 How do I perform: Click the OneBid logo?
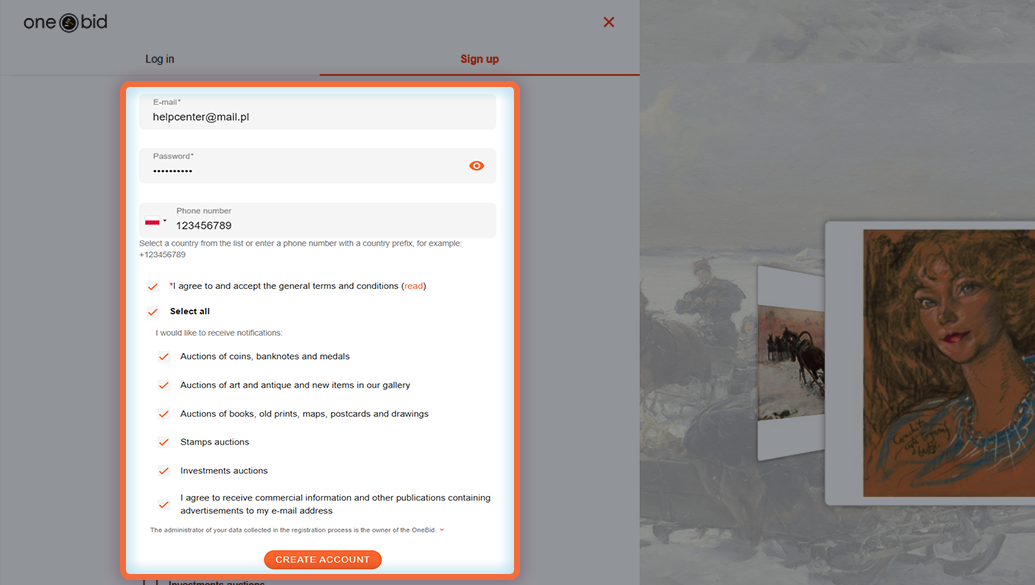tap(65, 22)
